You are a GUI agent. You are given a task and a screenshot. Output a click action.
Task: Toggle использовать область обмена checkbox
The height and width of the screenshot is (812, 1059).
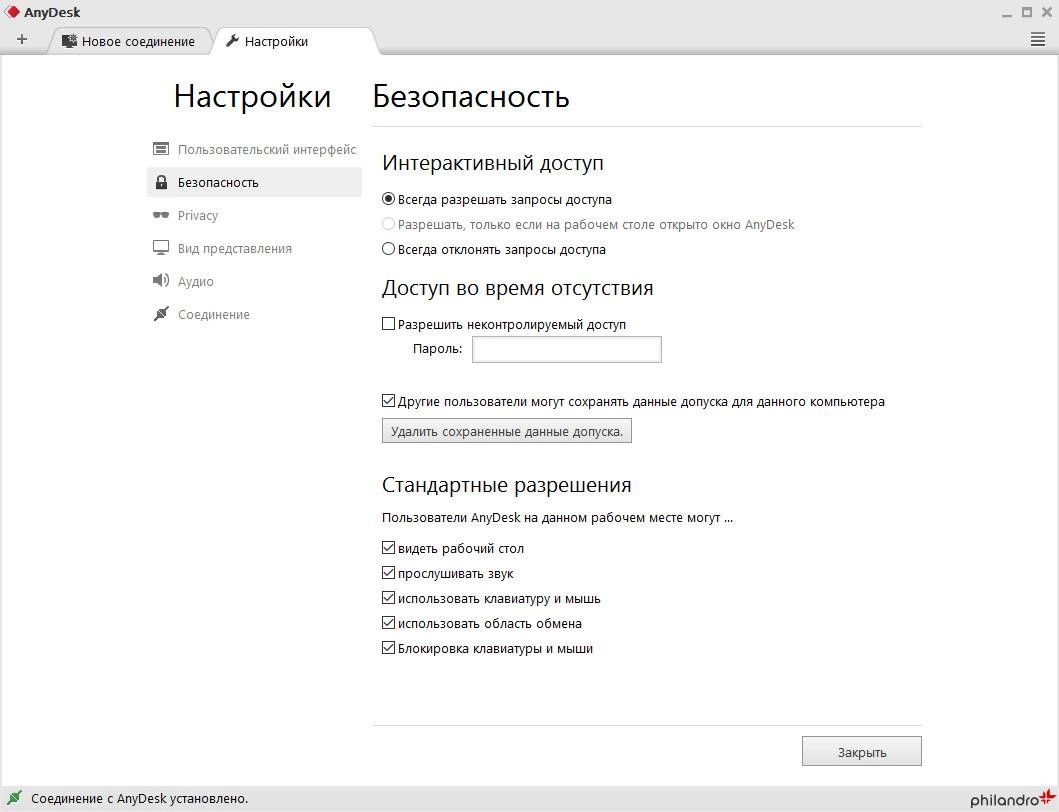tap(388, 623)
